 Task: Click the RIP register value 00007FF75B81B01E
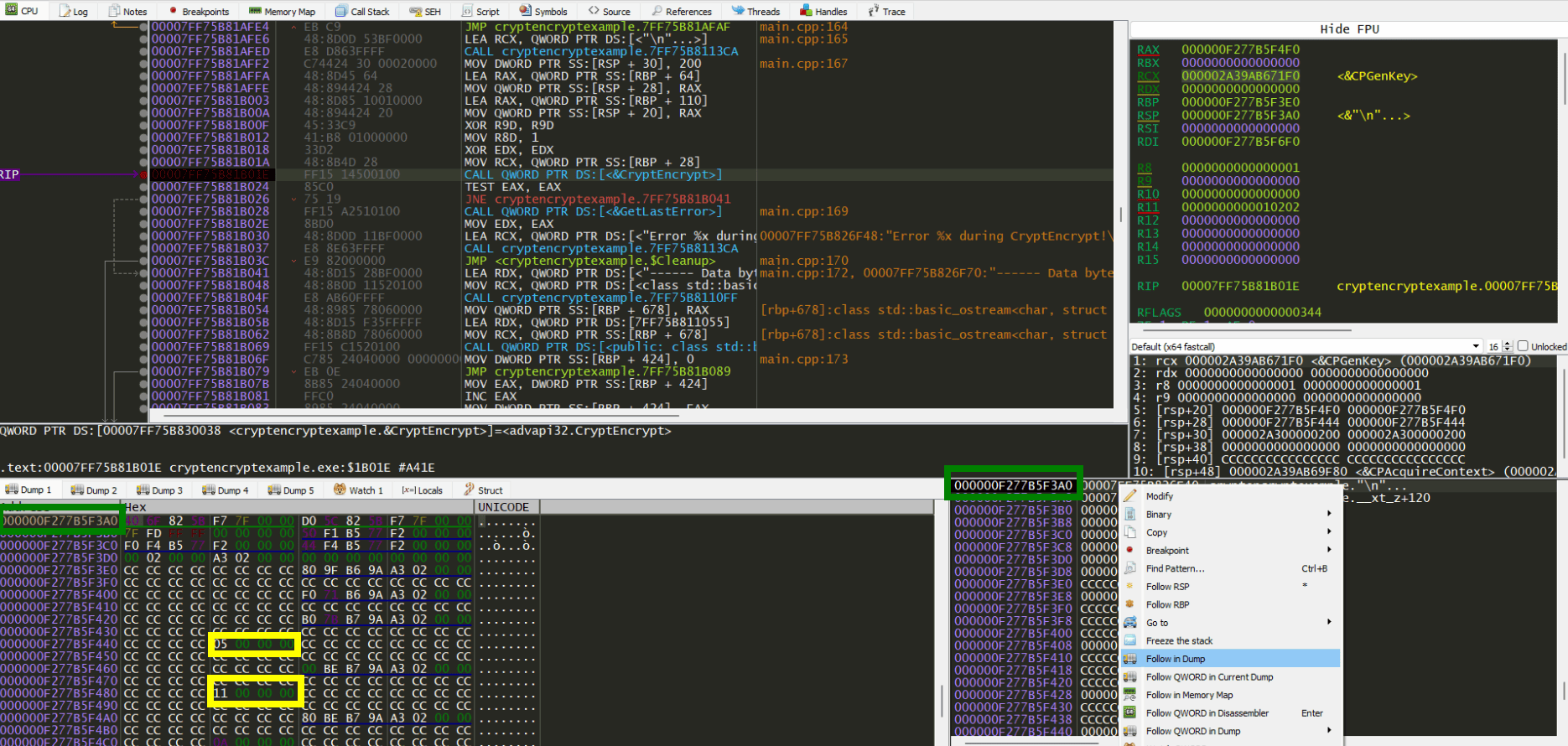1240,286
